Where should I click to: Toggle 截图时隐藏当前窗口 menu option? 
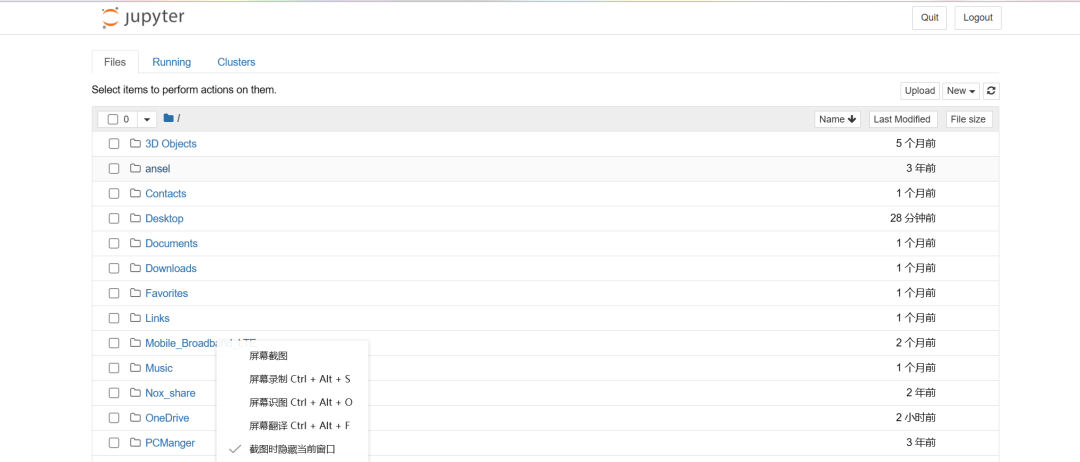pyautogui.click(x=293, y=449)
